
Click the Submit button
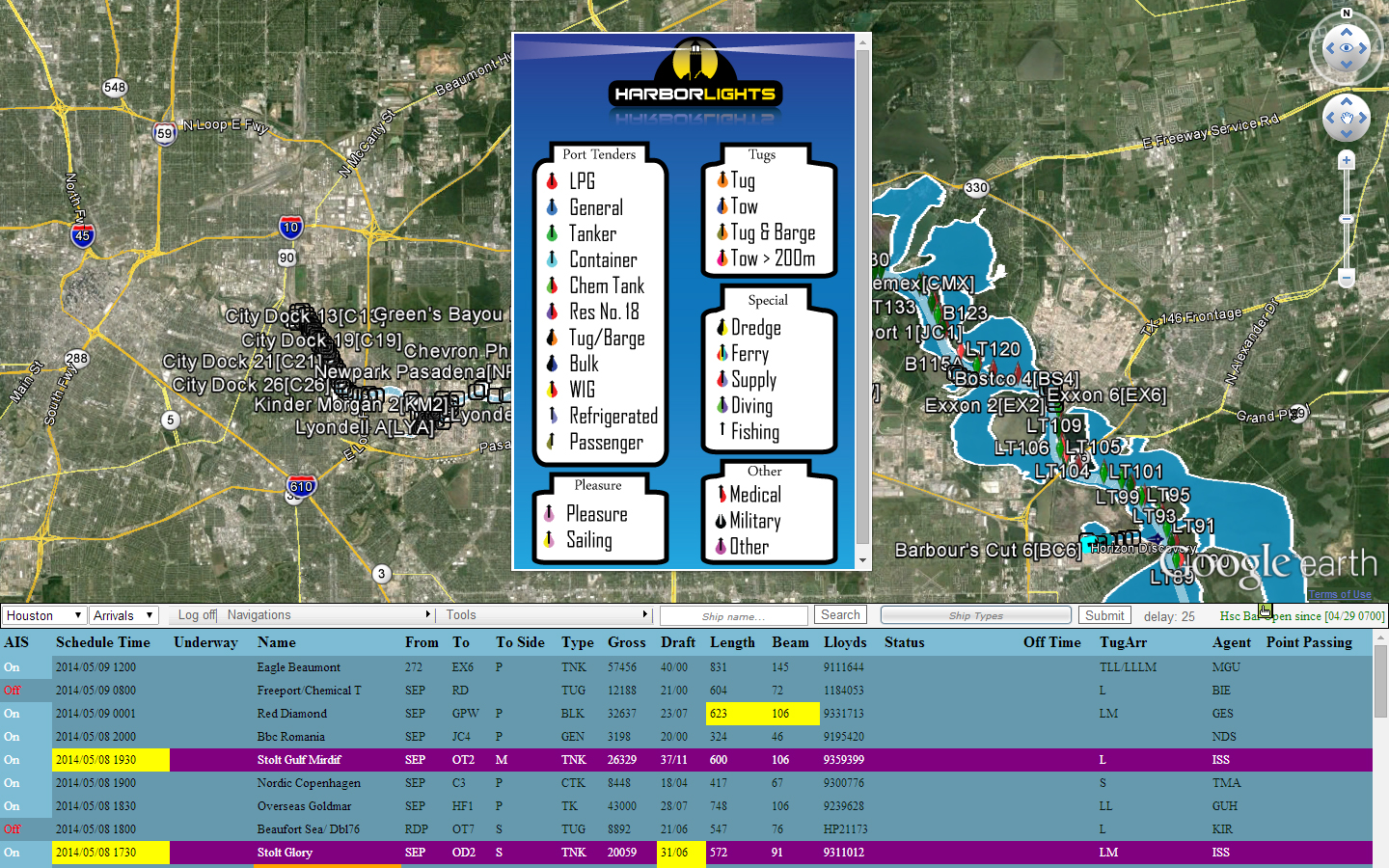tap(1104, 615)
